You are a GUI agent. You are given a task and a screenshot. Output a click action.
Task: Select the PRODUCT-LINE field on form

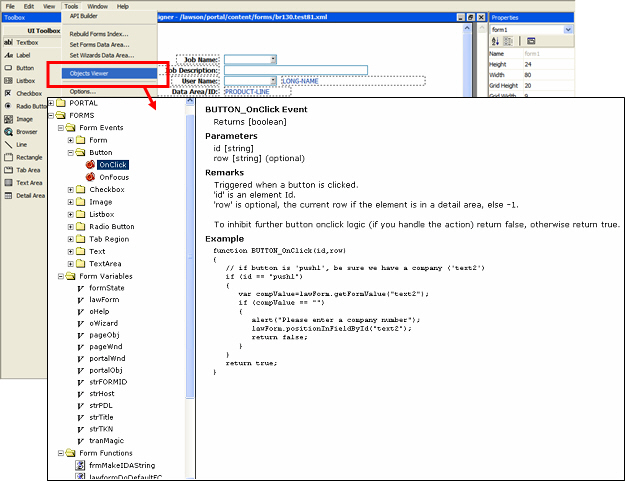click(x=257, y=91)
